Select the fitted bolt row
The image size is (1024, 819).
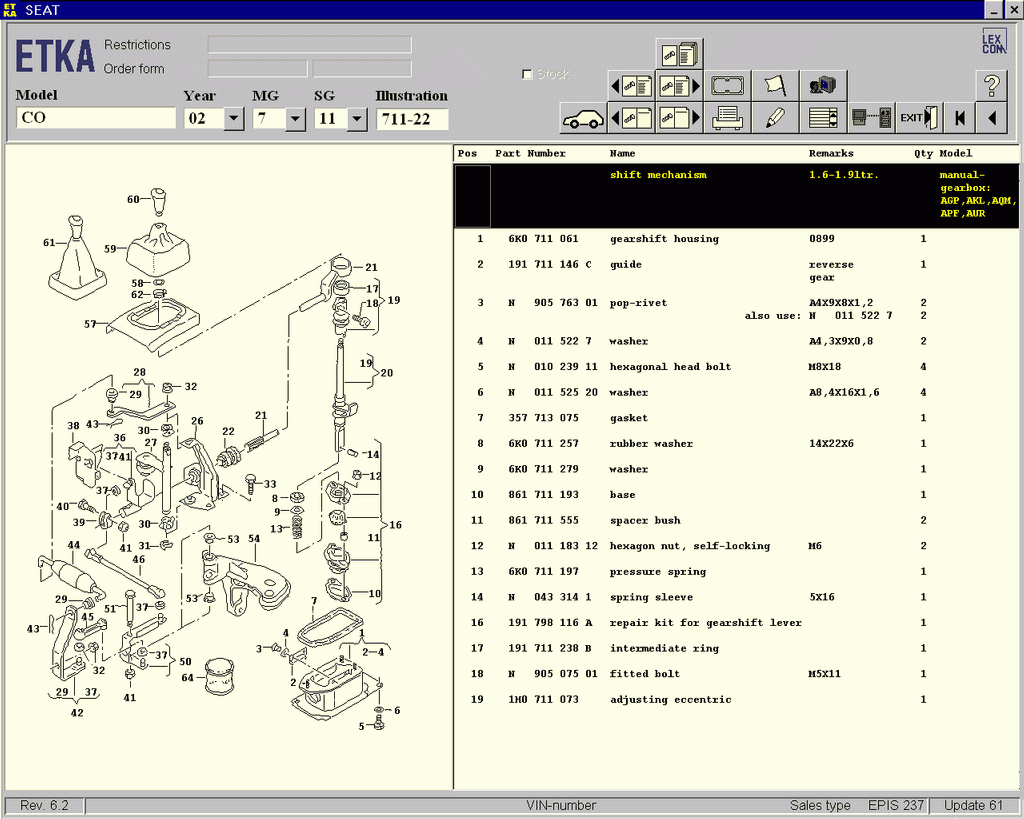736,674
